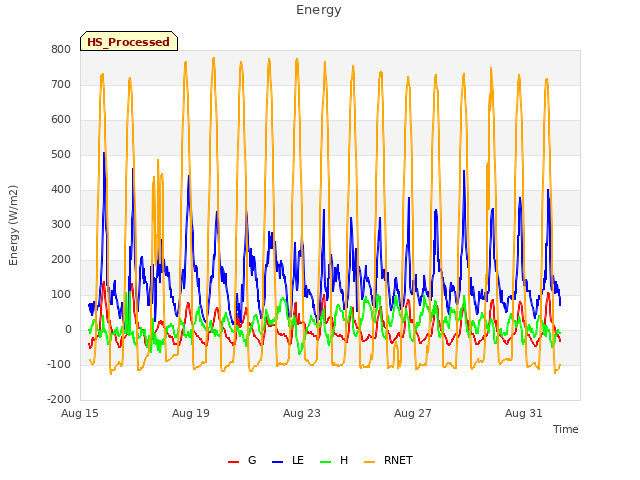The image size is (640, 480).
Task: Click the y-axis label 'Energy (W/m2)'
Action: click(x=13, y=225)
